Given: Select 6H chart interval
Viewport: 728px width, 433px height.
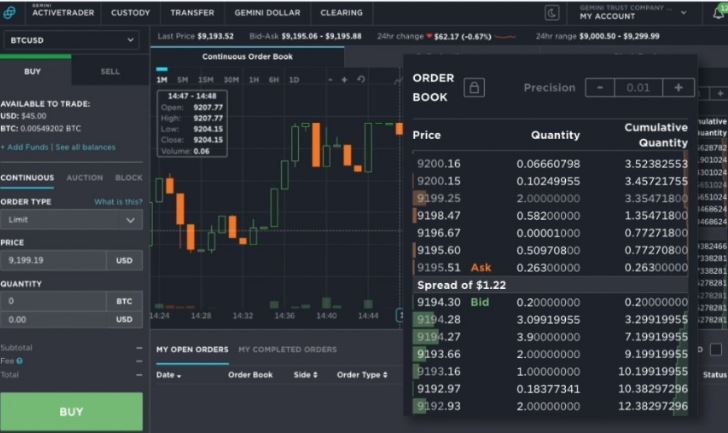Looking at the screenshot, I should (x=274, y=80).
